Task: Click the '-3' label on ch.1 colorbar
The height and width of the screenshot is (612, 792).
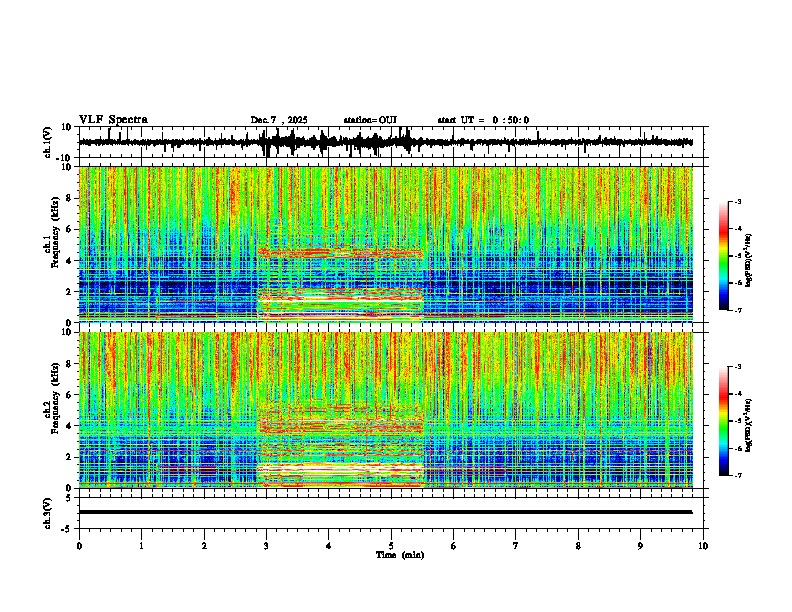Action: click(x=737, y=201)
